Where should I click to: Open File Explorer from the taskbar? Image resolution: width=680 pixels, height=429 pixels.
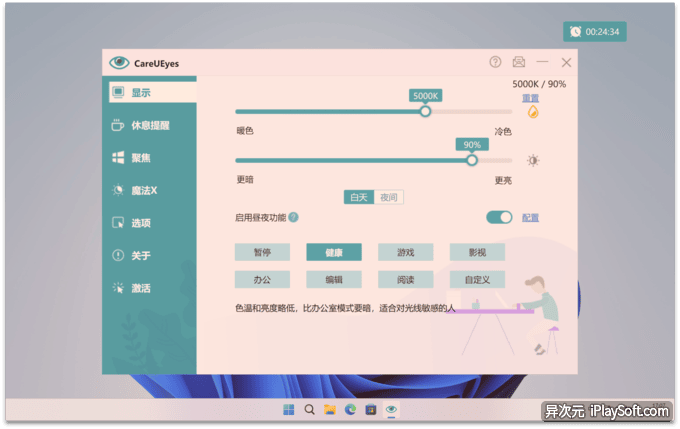pyautogui.click(x=330, y=409)
